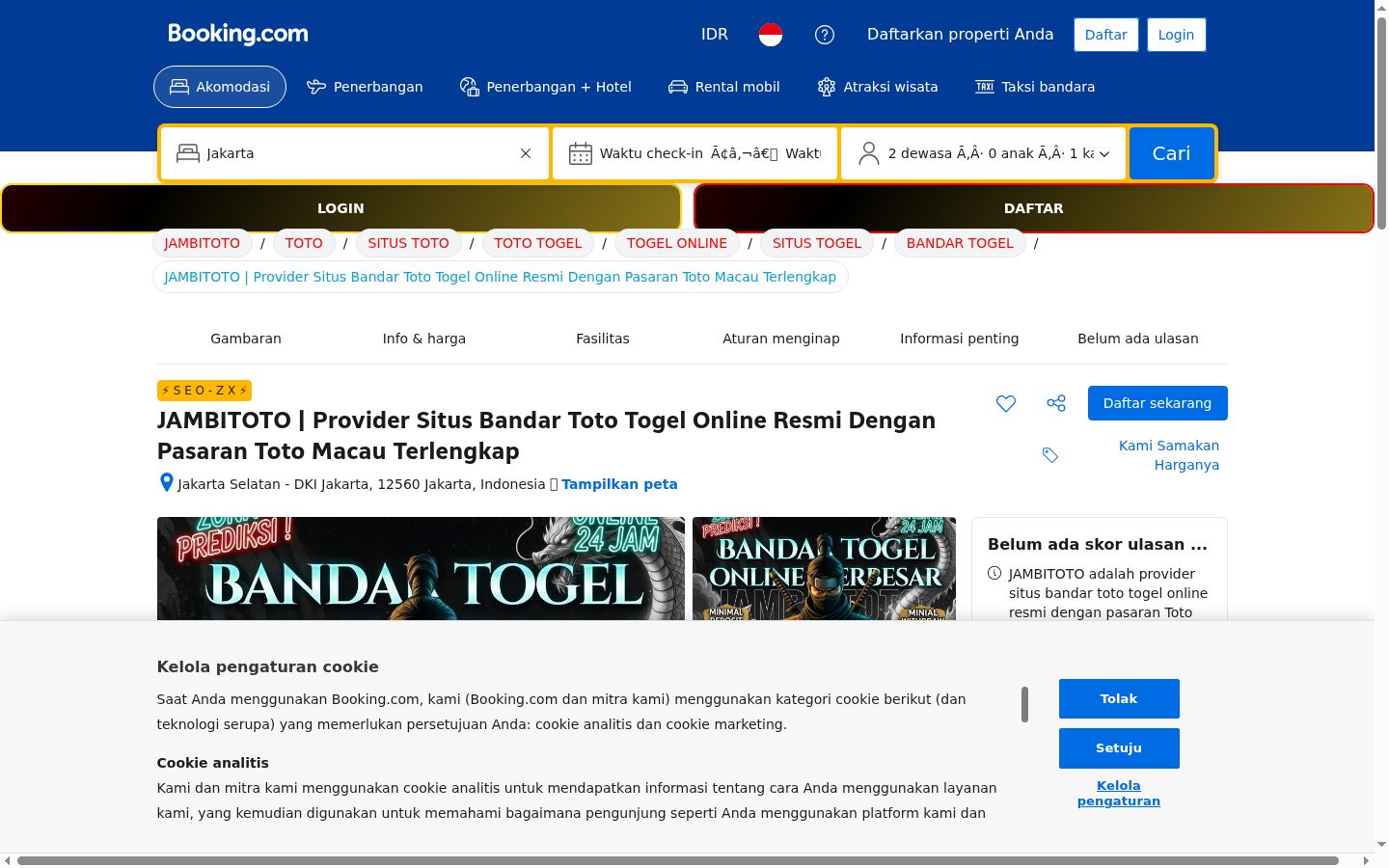Go to Belum ada ulasan tab
Image resolution: width=1389 pixels, height=868 pixels.
(1138, 339)
